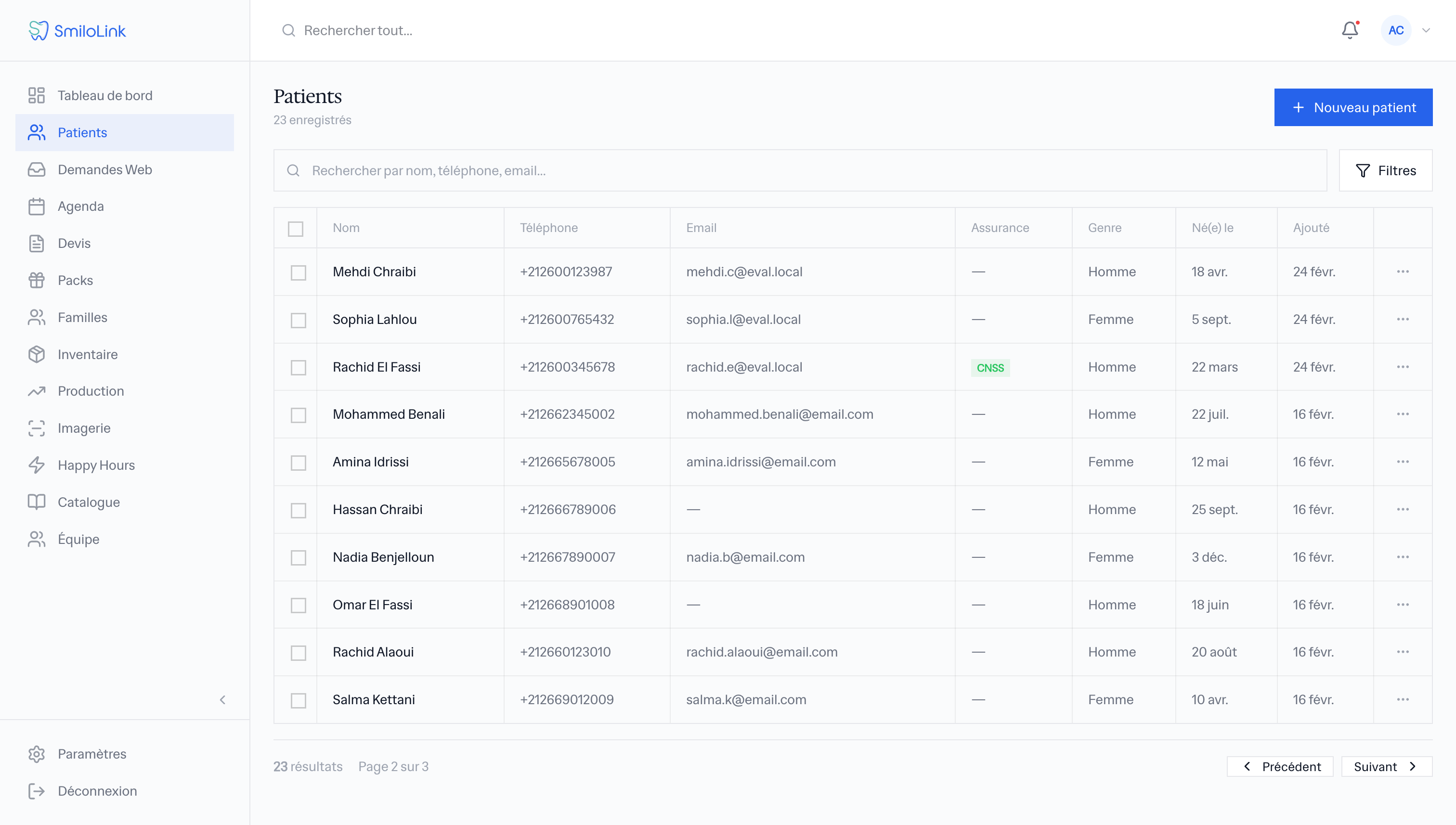Image resolution: width=1456 pixels, height=825 pixels.
Task: Open the Imagerie scan icon
Action: 36,428
